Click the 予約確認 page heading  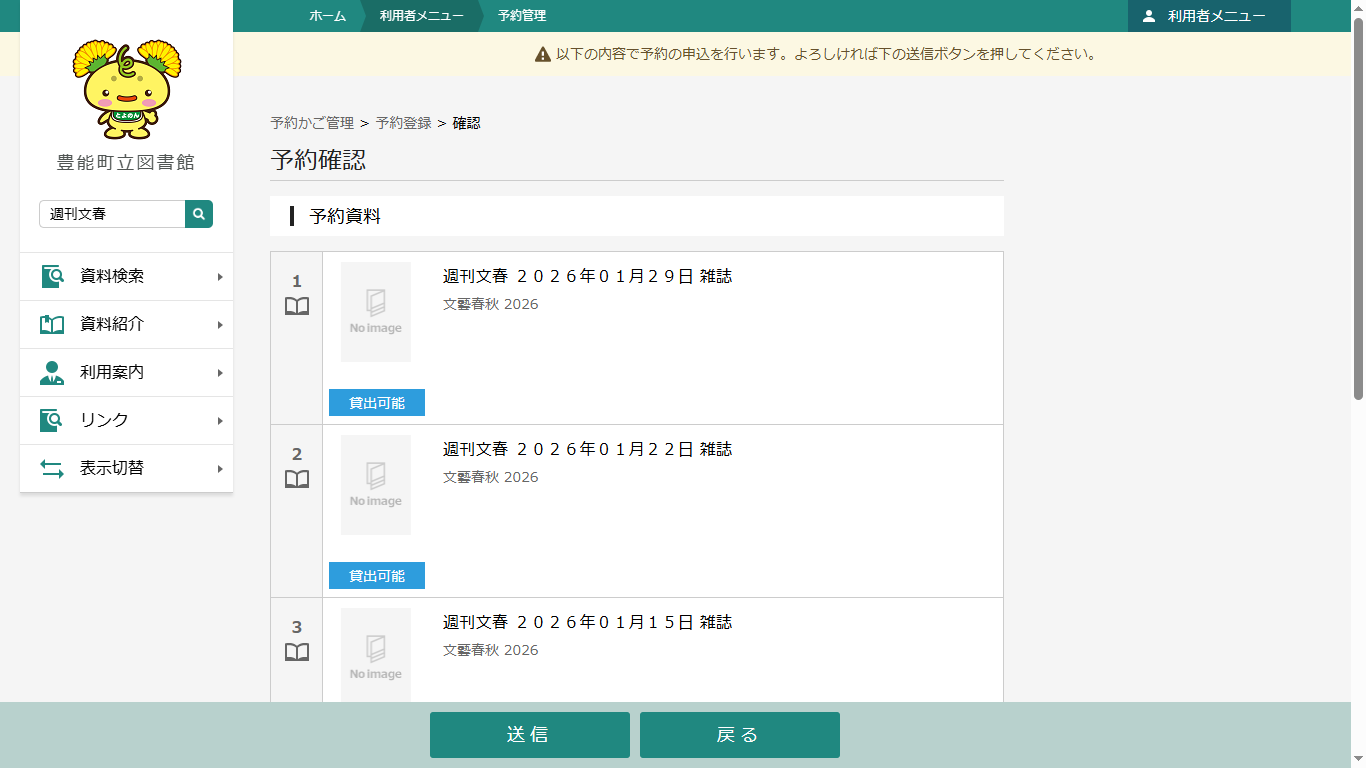pos(318,160)
